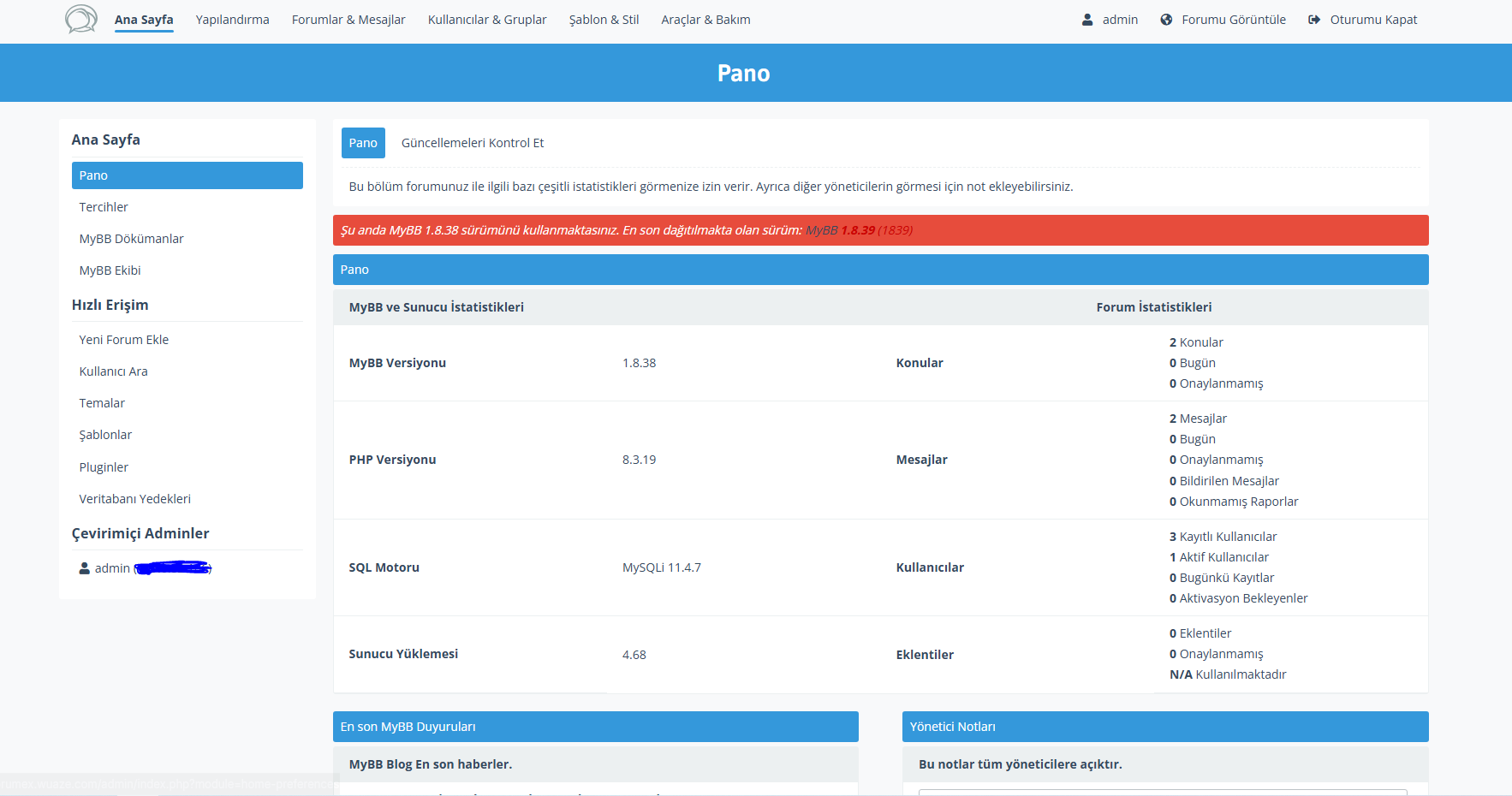Open Pluginler quick access link

click(x=104, y=467)
